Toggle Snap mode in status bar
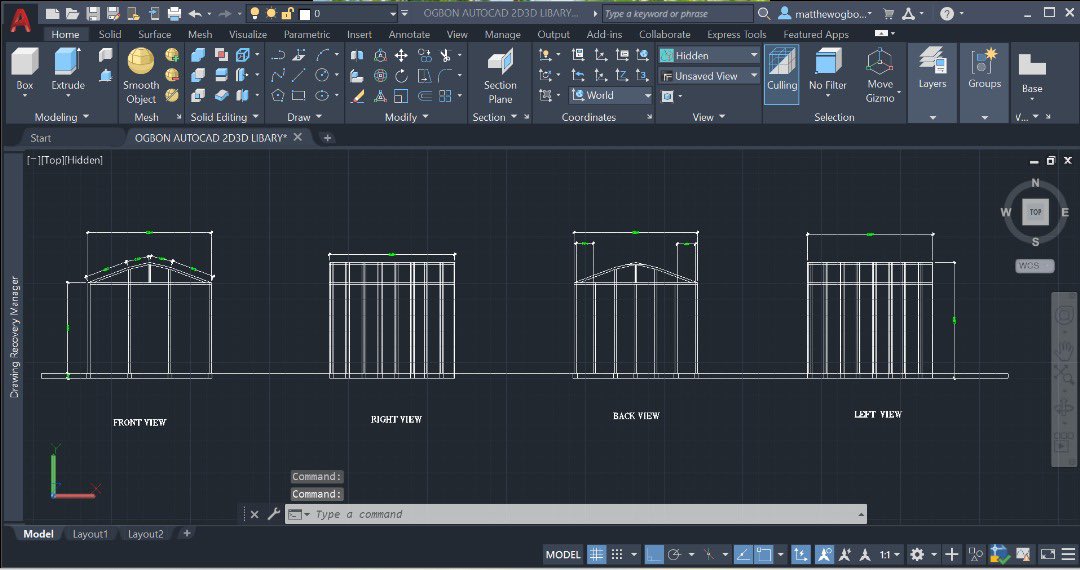Image resolution: width=1080 pixels, height=570 pixels. (x=617, y=554)
